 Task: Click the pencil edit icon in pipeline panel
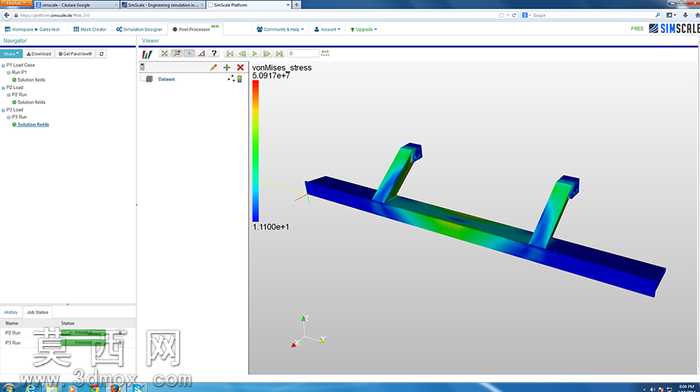213,67
